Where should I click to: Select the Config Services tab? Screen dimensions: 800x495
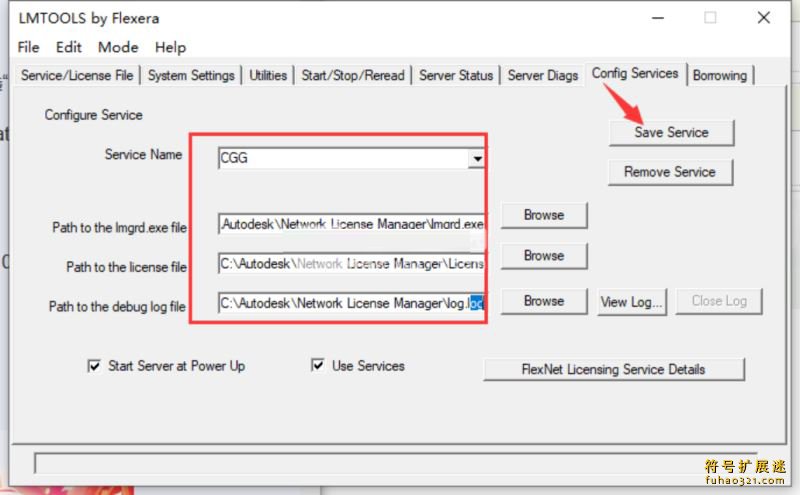click(x=635, y=73)
